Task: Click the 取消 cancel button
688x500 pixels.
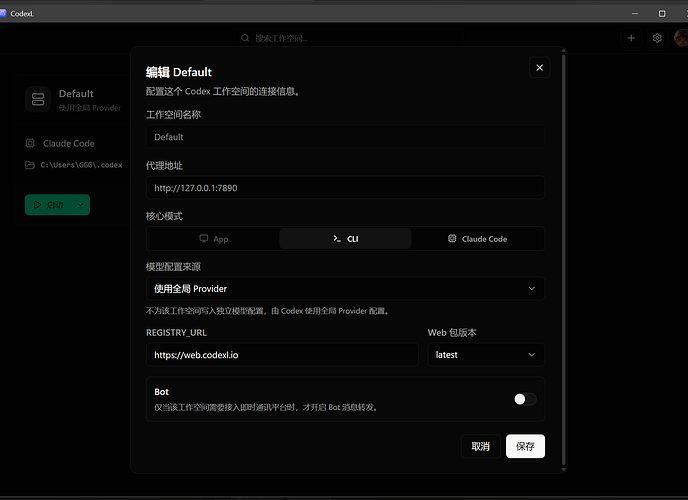Action: pos(480,446)
